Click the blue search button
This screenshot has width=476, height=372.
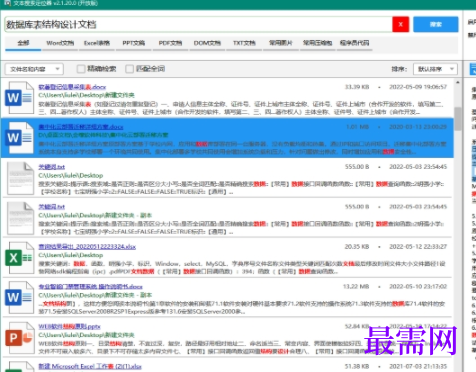point(436,24)
